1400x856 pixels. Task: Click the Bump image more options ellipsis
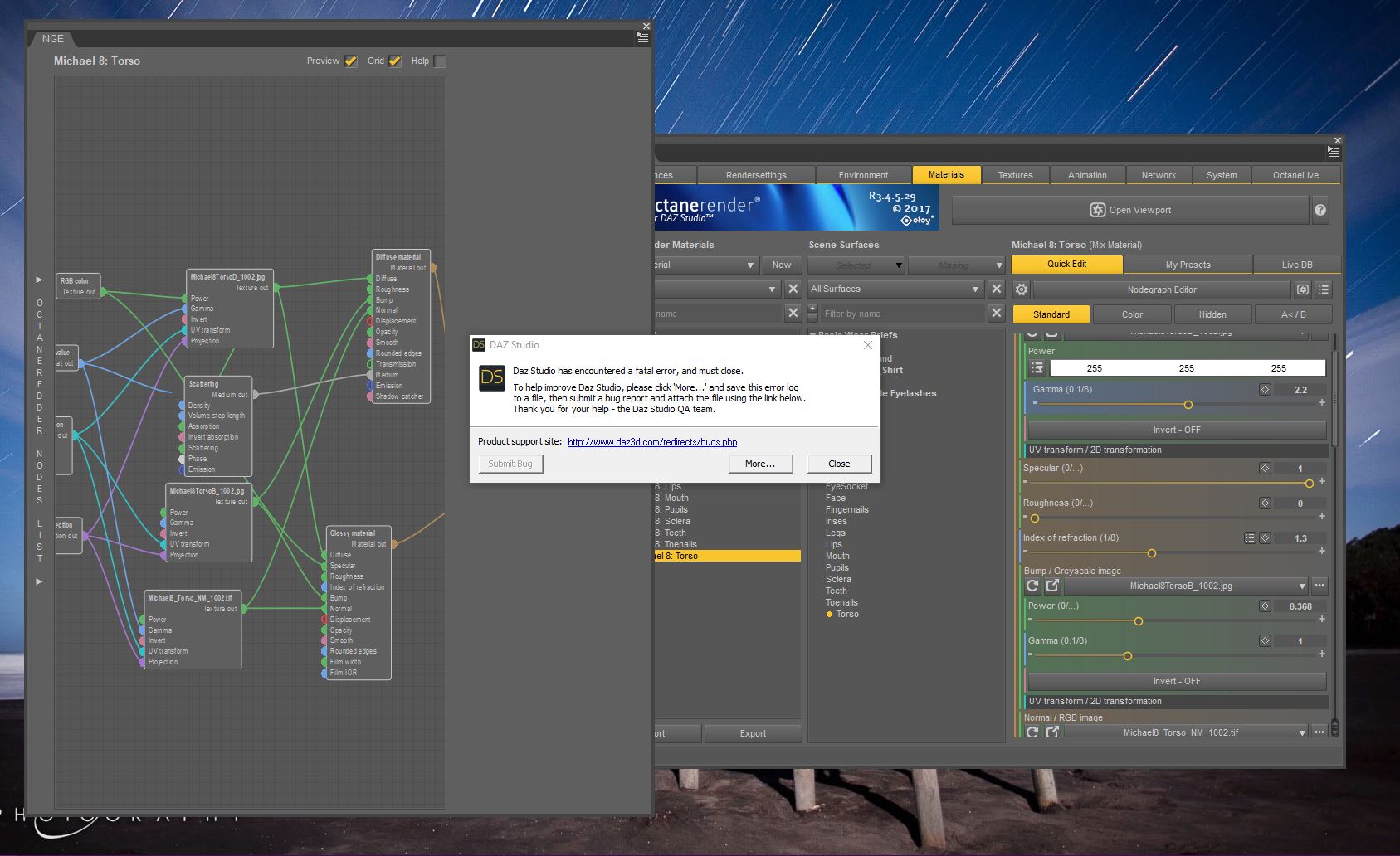[1320, 586]
